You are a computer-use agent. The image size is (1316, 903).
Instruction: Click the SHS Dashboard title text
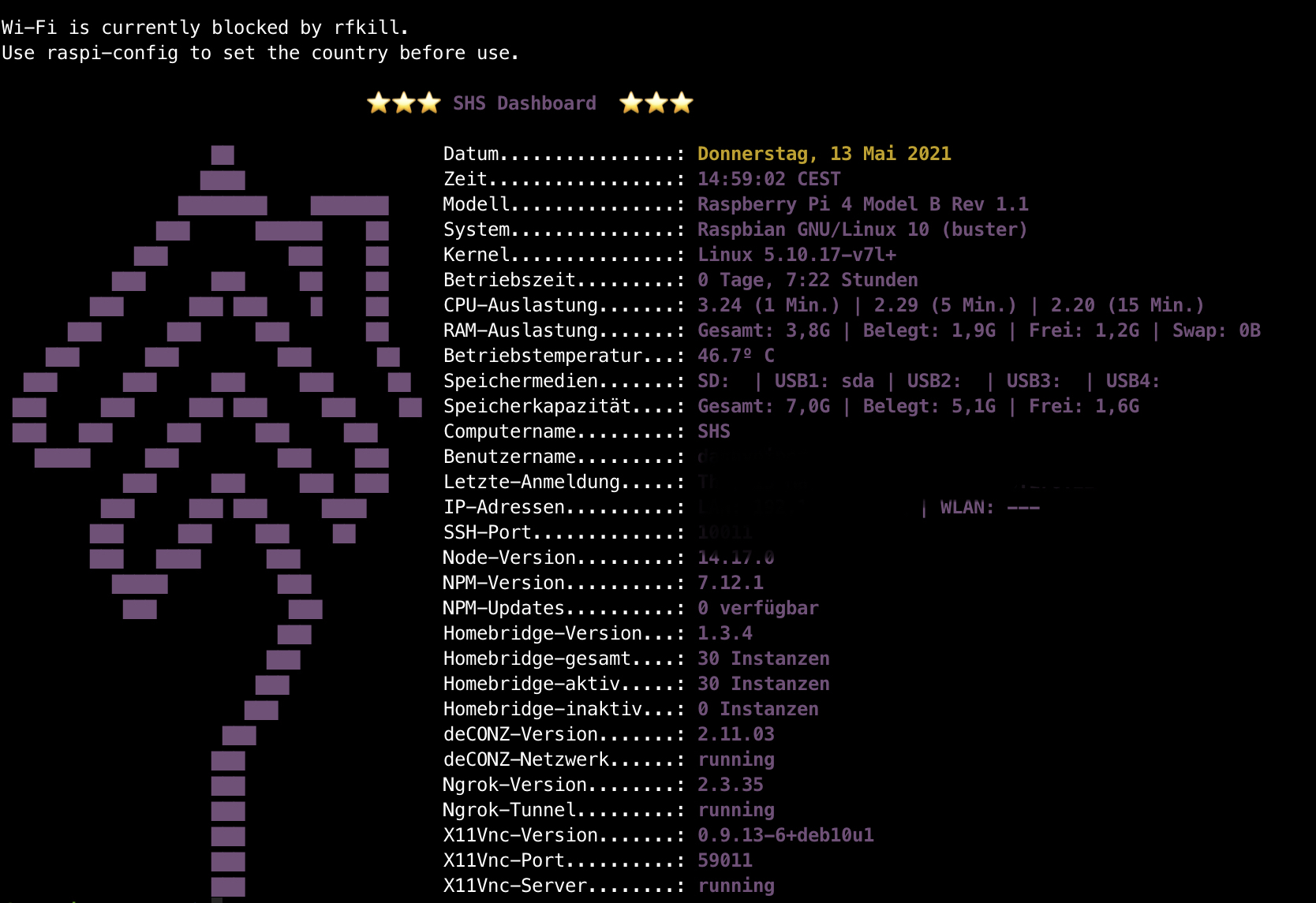tap(524, 103)
